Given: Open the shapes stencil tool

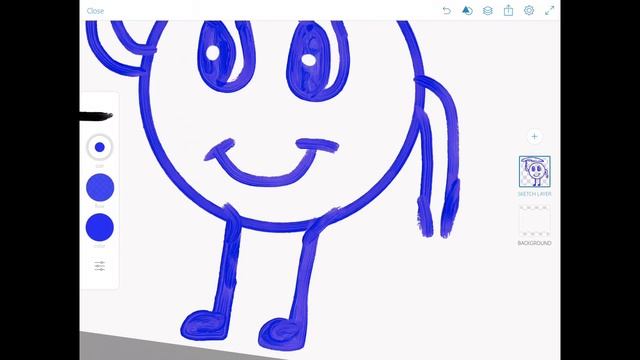Looking at the screenshot, I should point(467,11).
